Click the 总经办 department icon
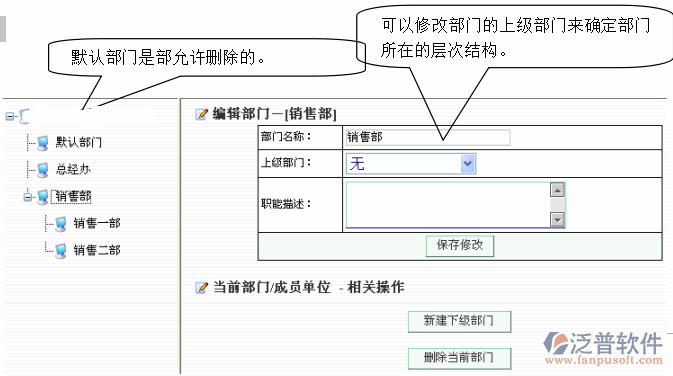The image size is (673, 376). [42, 170]
